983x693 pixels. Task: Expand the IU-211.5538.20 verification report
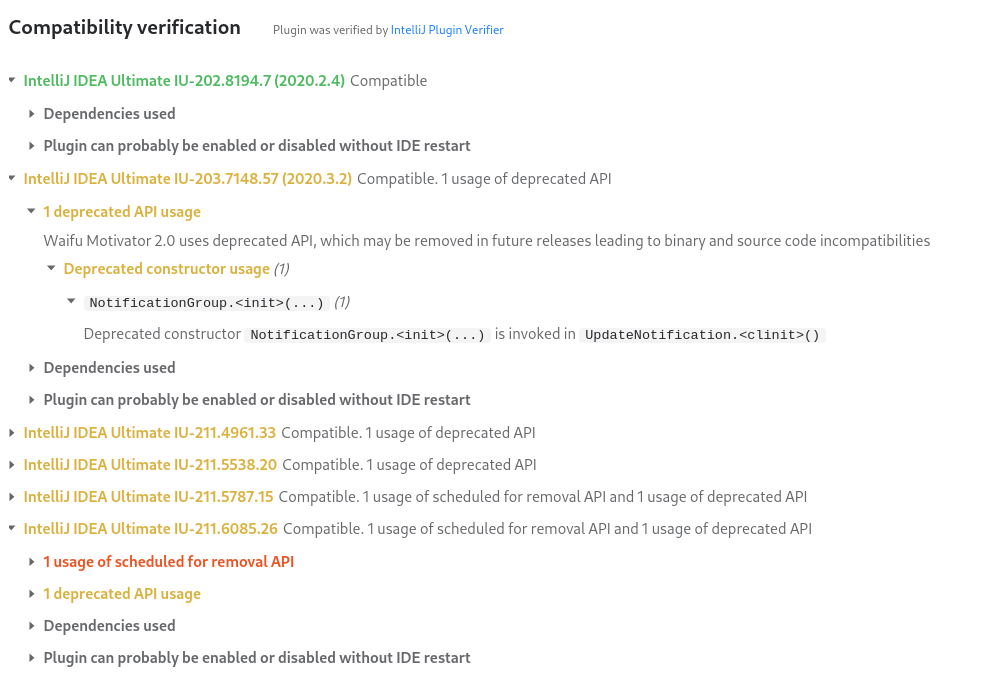(11, 465)
